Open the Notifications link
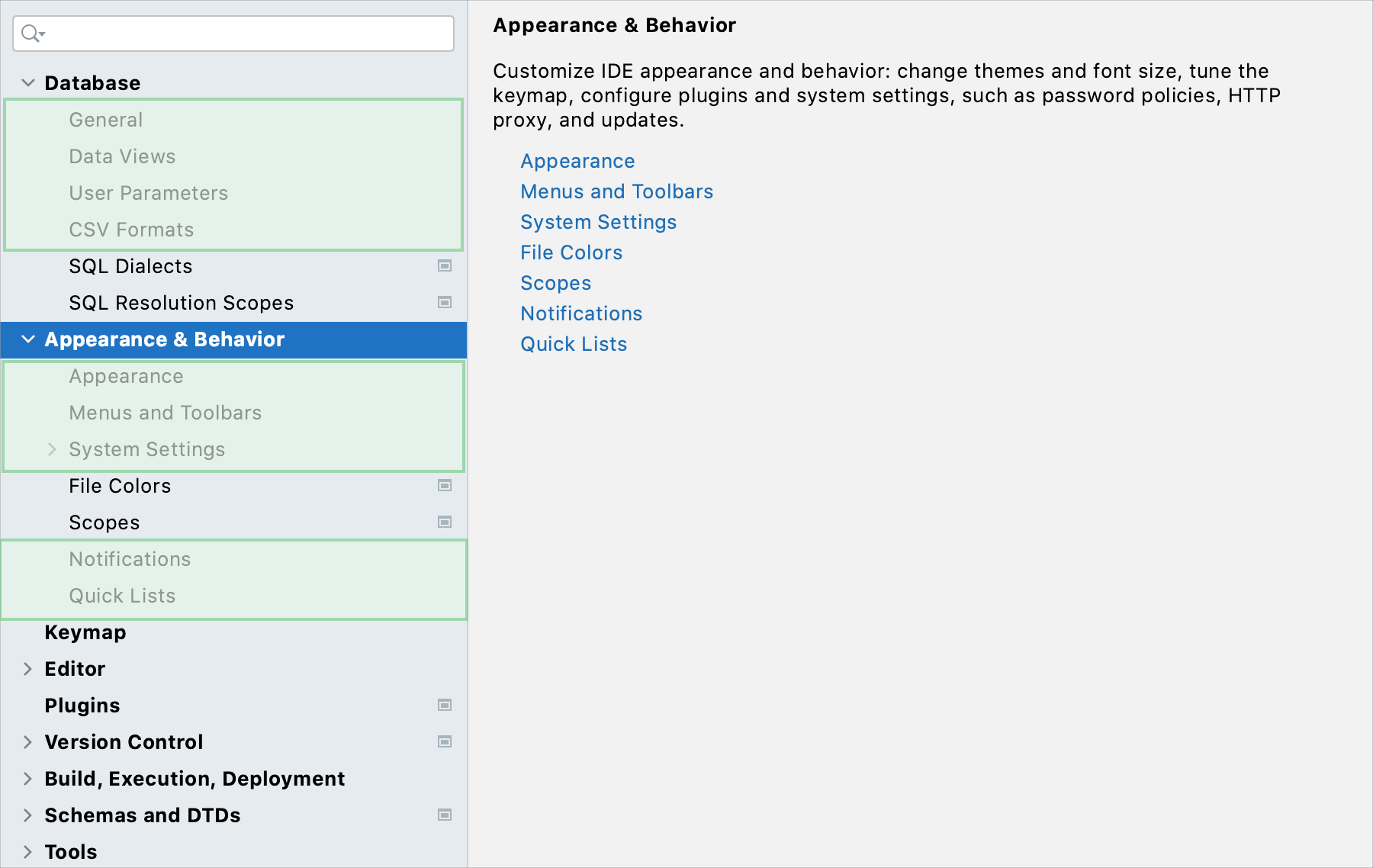 (581, 313)
